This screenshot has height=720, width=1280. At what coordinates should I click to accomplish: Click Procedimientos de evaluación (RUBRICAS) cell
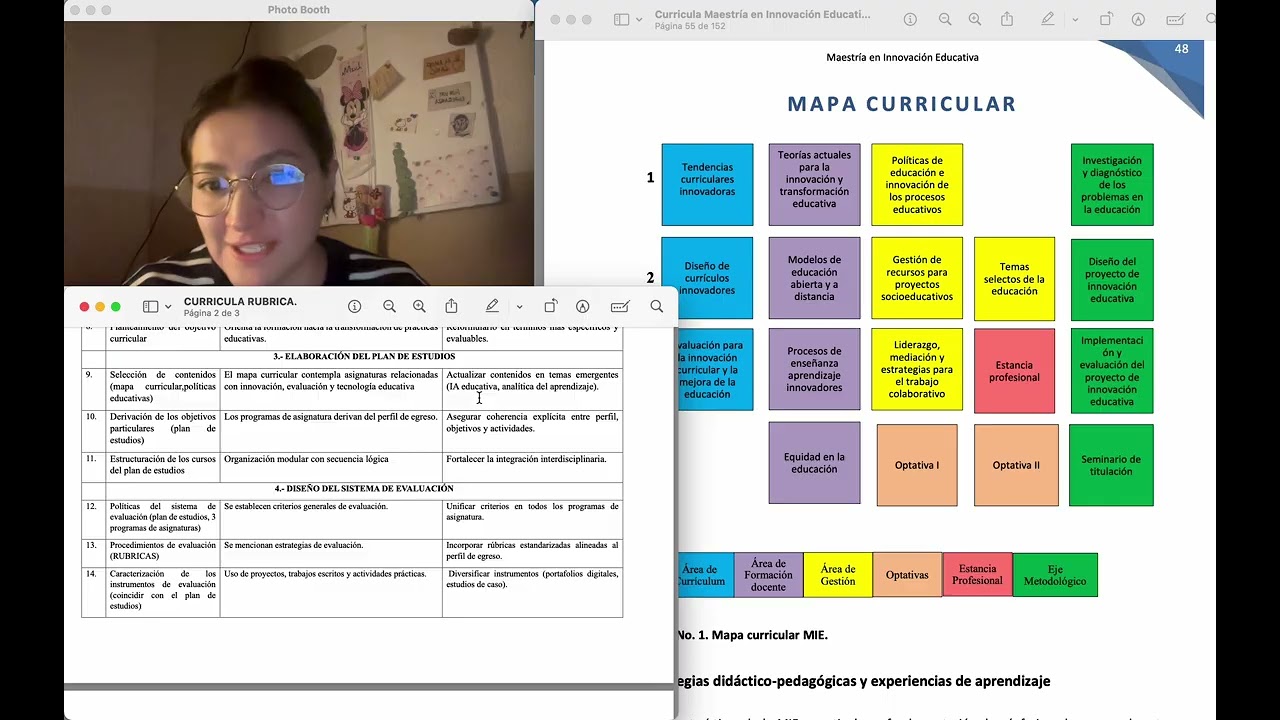tap(163, 551)
